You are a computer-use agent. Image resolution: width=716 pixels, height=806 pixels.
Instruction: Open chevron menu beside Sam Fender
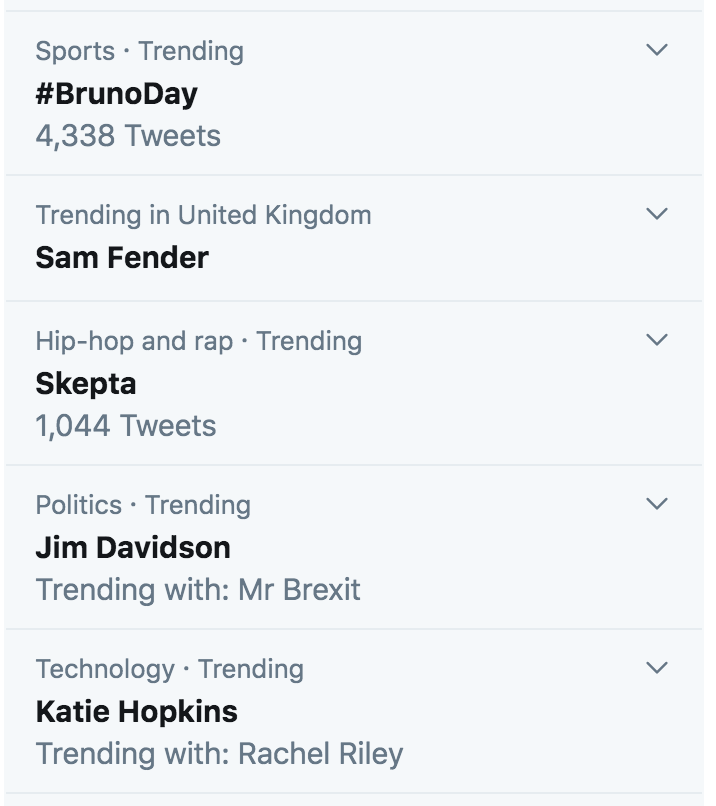[x=656, y=214]
